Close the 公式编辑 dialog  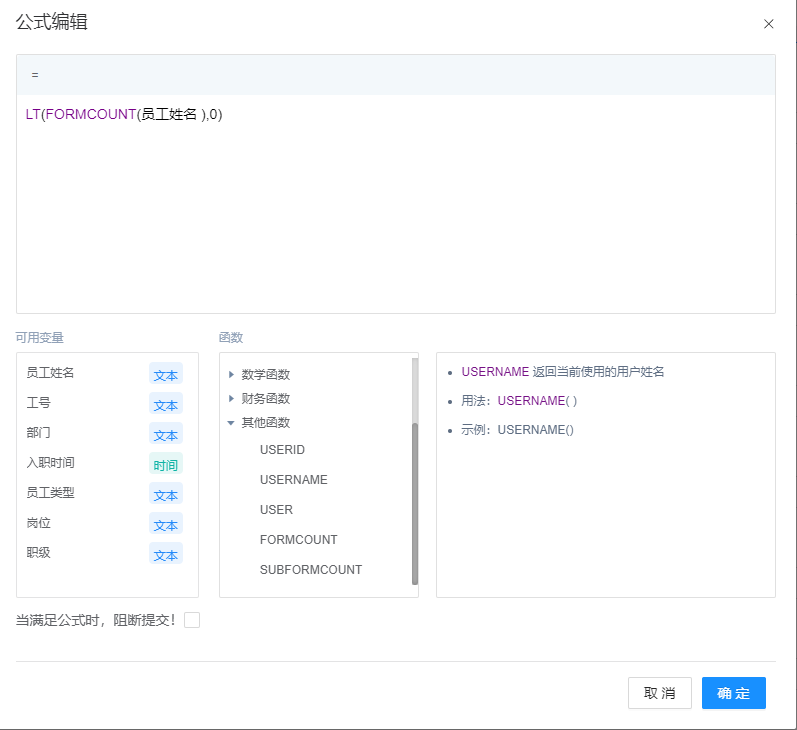(768, 24)
